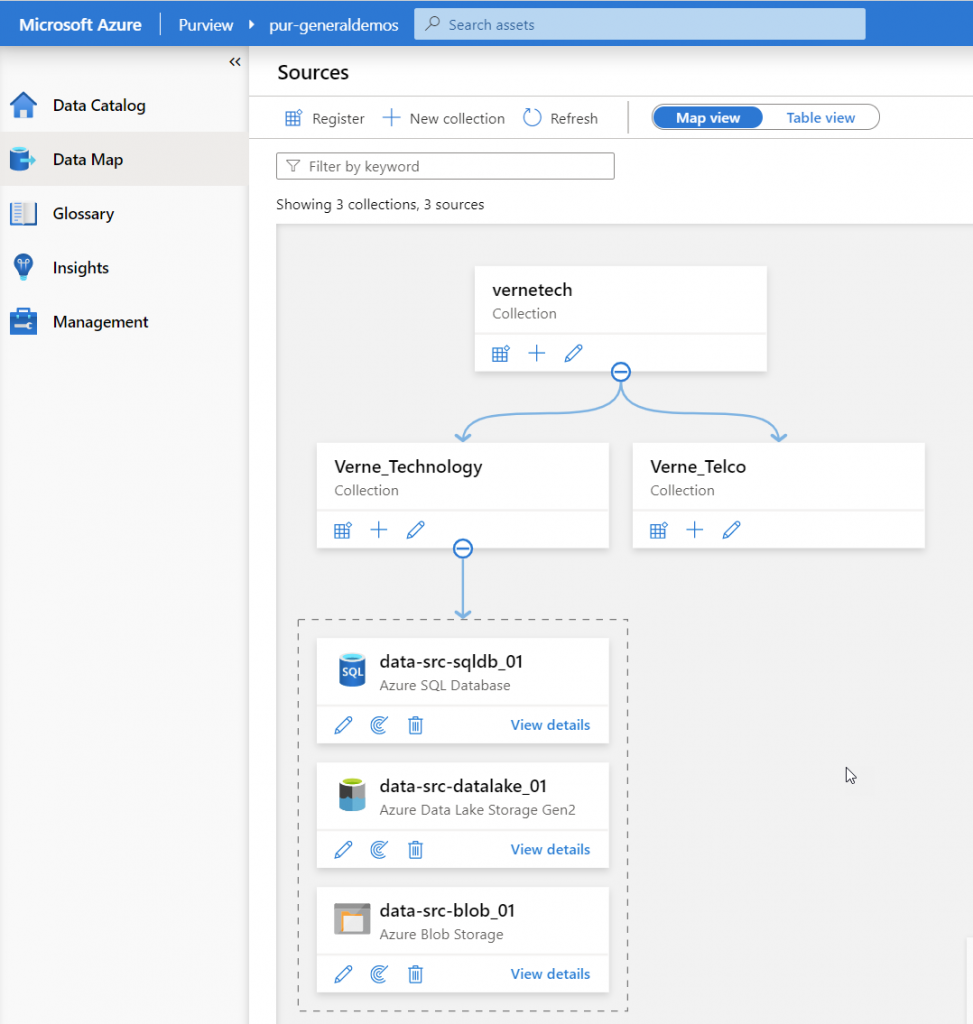
Task: Switch to Table view
Action: pyautogui.click(x=820, y=117)
